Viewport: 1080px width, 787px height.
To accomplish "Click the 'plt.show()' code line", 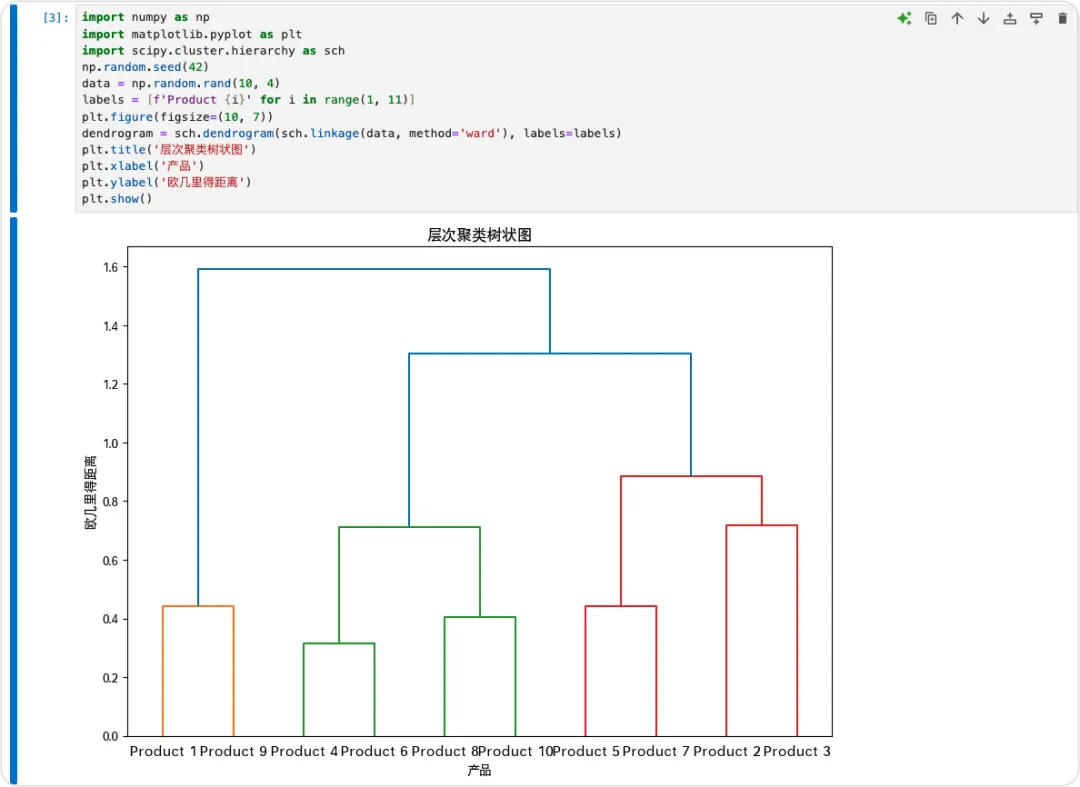I will coord(116,199).
